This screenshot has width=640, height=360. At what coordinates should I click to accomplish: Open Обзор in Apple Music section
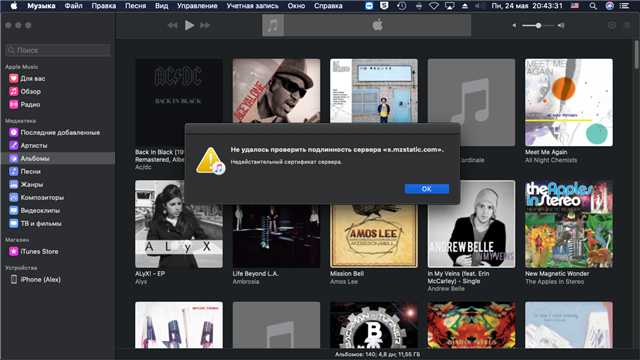point(58,91)
